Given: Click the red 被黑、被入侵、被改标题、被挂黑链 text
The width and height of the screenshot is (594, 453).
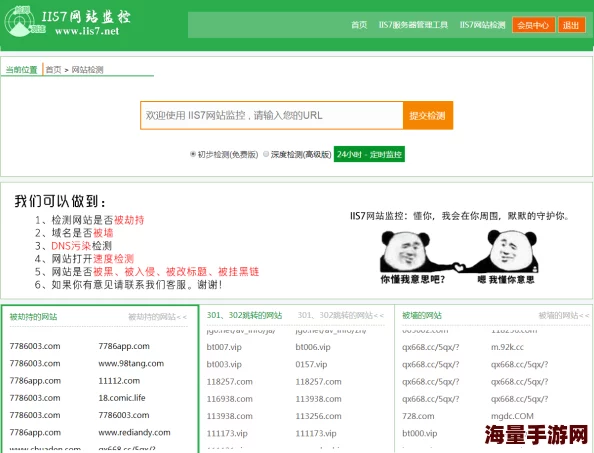Looking at the screenshot, I should coord(176,272).
